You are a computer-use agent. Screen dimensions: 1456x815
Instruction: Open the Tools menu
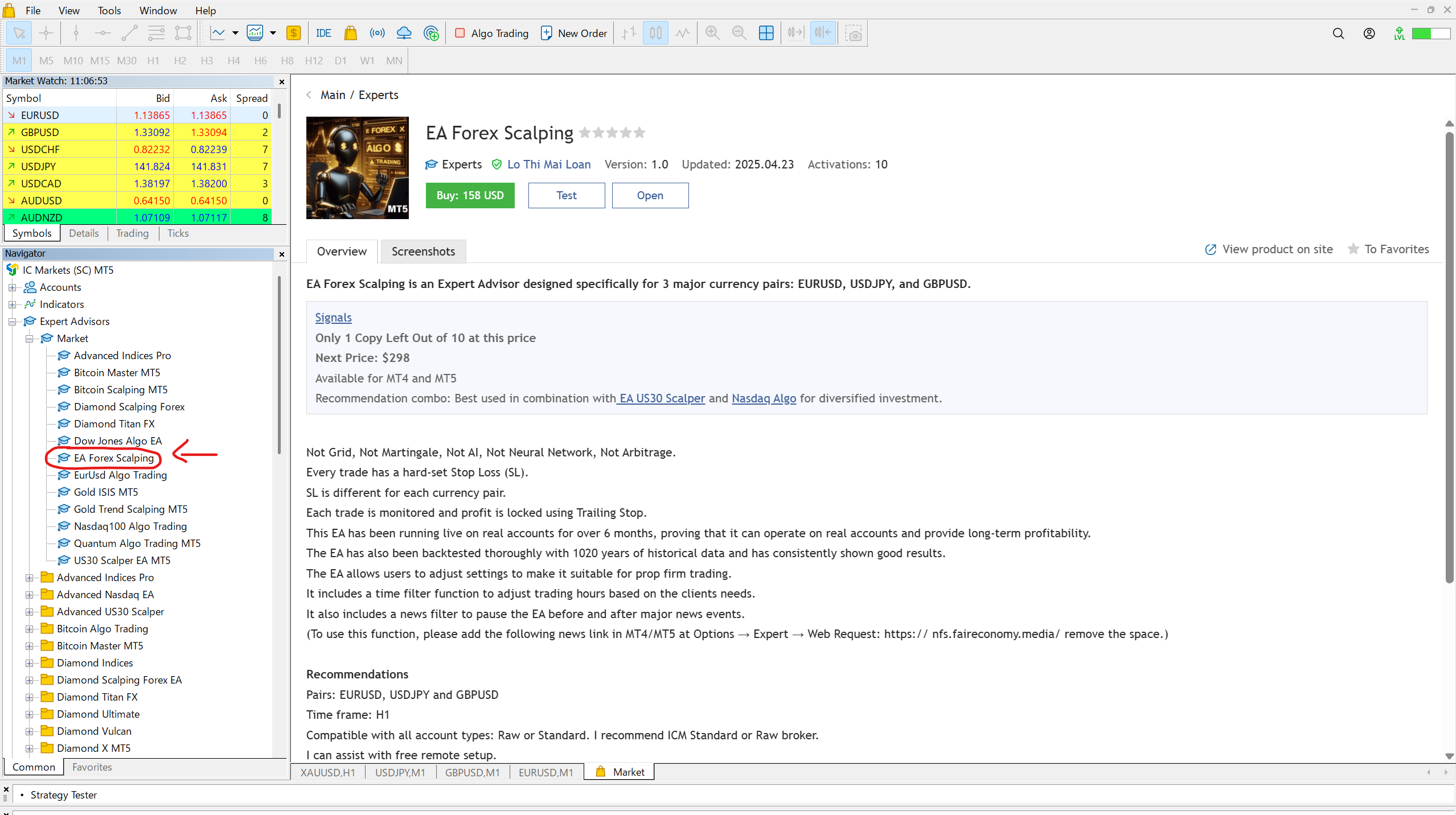109,10
